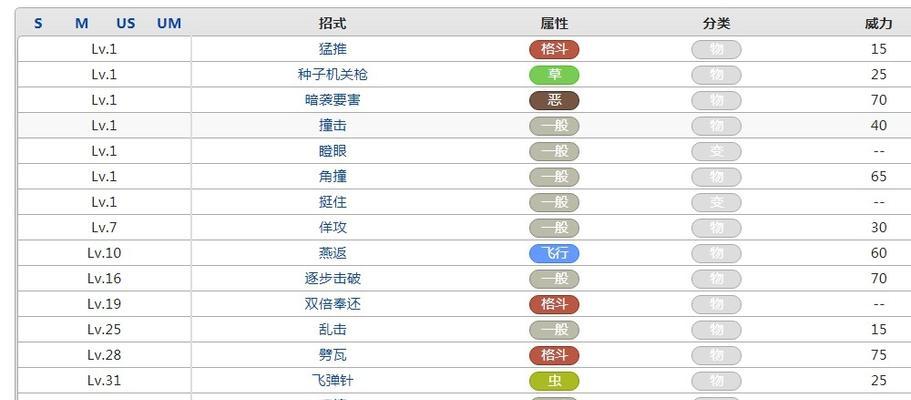
Task: Open the 飞弹针 move link
Action: tap(333, 381)
